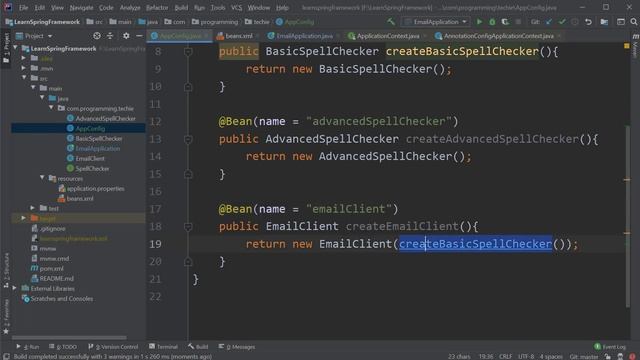Viewport: 640px width, 360px height.
Task: Select BasicSpellChecker class in tree
Action: [99, 138]
